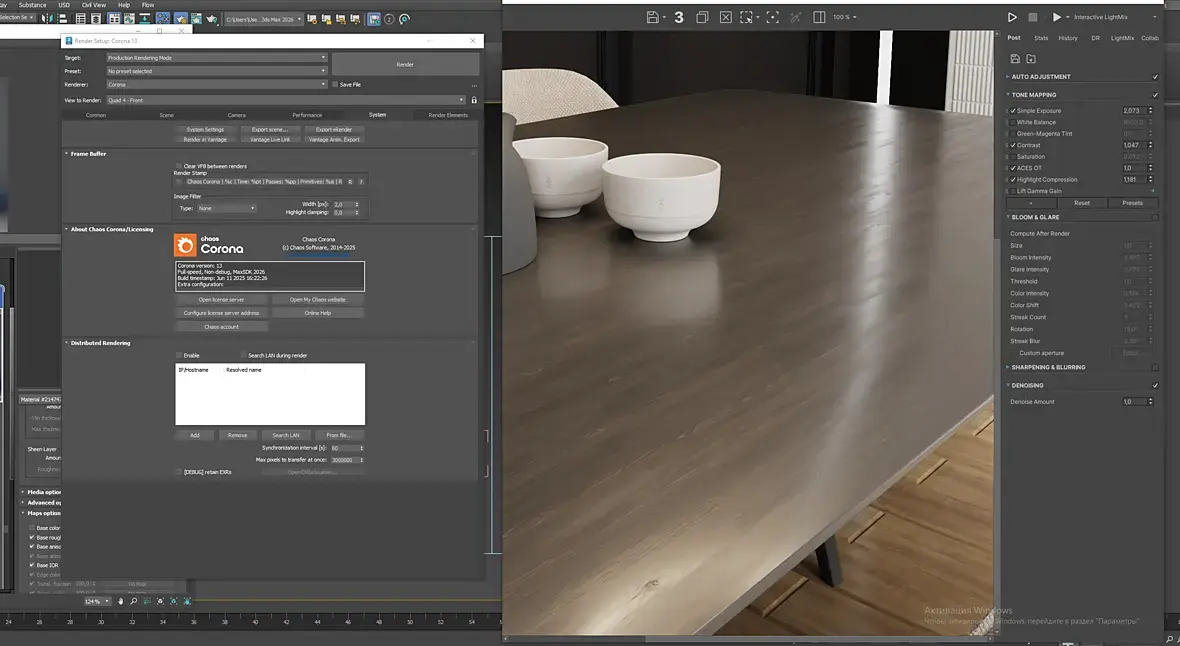Switch to the LightMix tab
1180x646 pixels.
(x=1122, y=38)
